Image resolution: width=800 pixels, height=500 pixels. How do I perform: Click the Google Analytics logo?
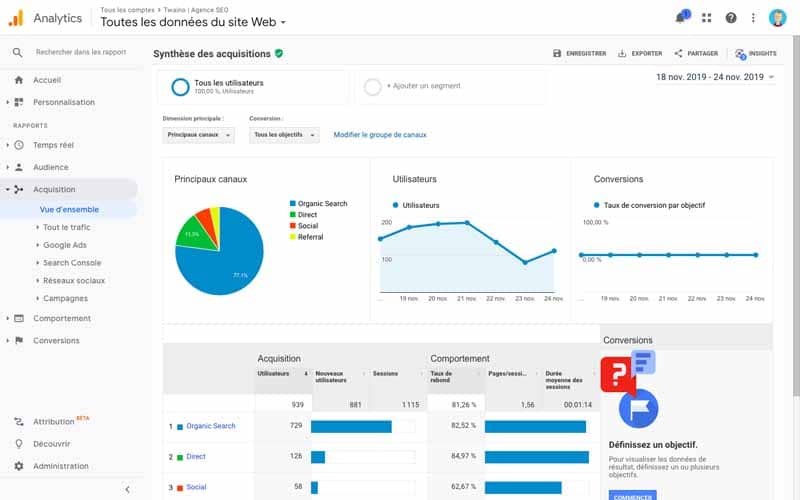pos(16,18)
